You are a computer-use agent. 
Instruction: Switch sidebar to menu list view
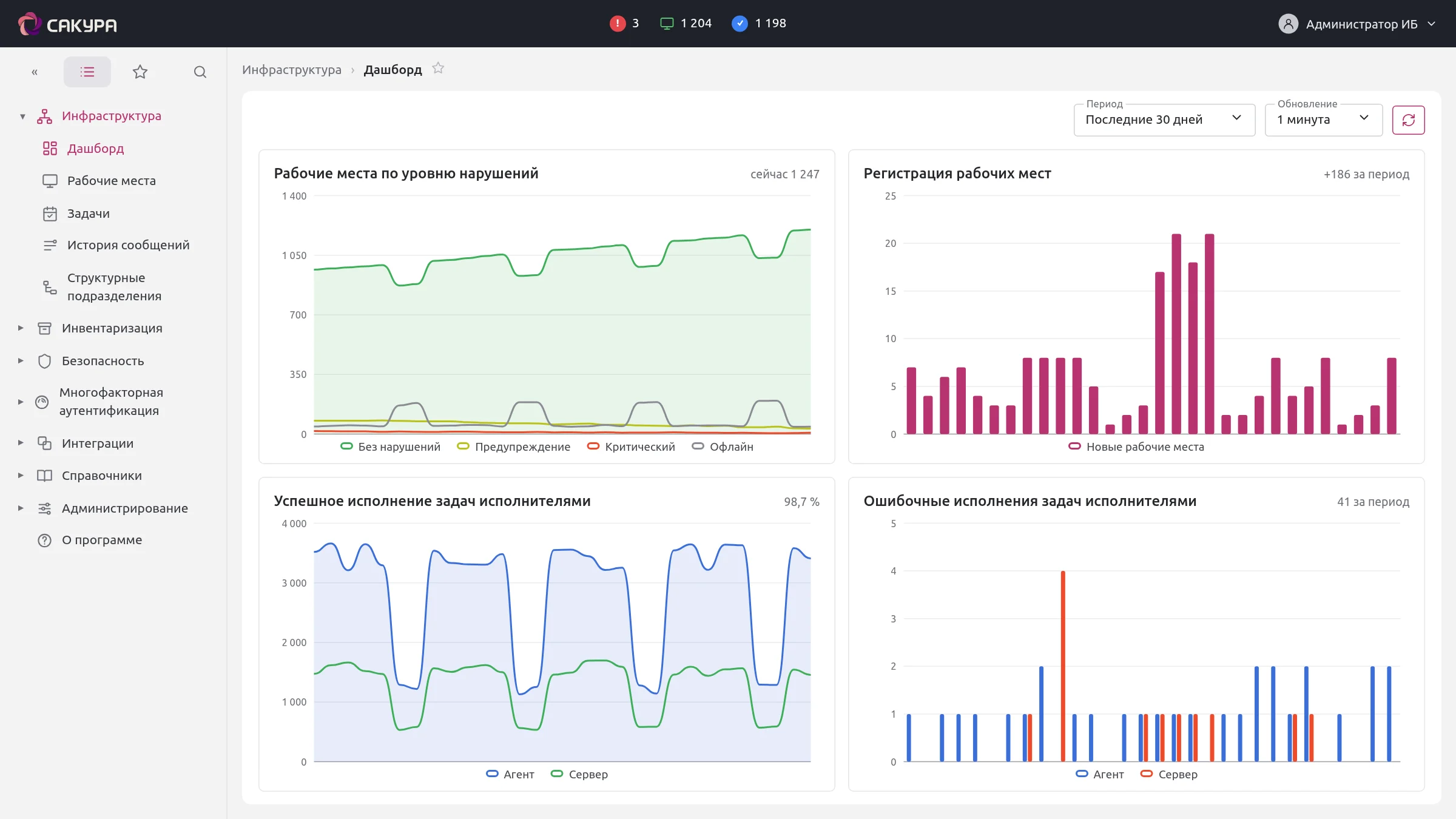[87, 72]
